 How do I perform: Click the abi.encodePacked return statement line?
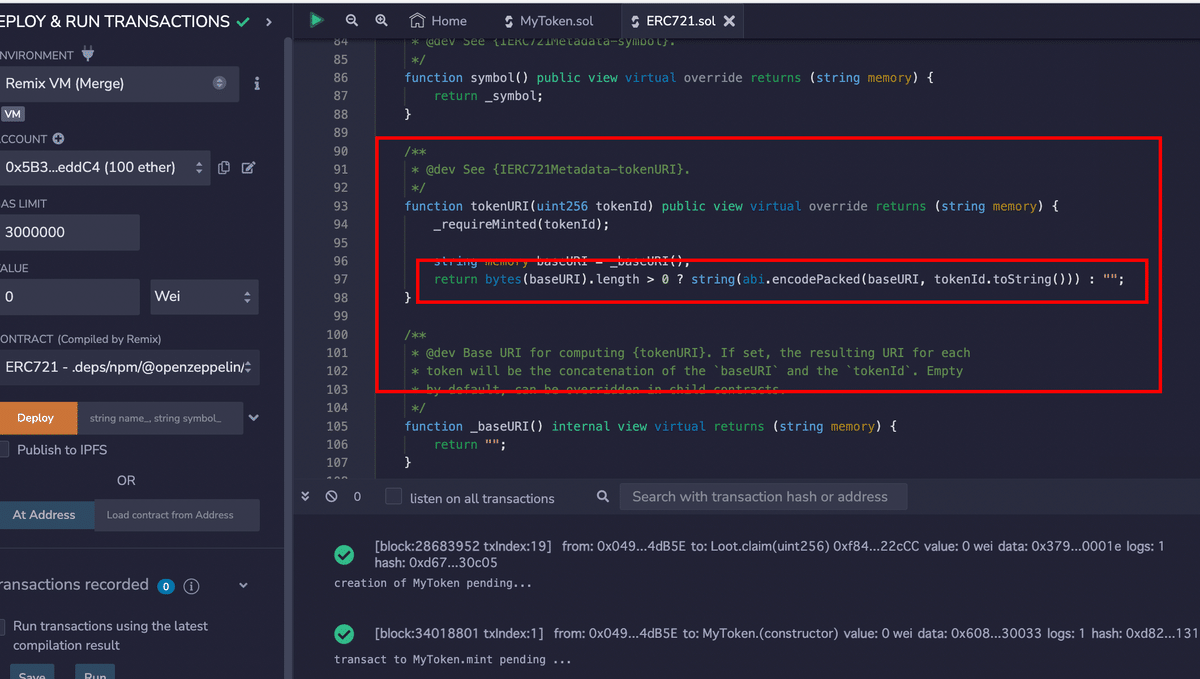pyautogui.click(x=779, y=279)
